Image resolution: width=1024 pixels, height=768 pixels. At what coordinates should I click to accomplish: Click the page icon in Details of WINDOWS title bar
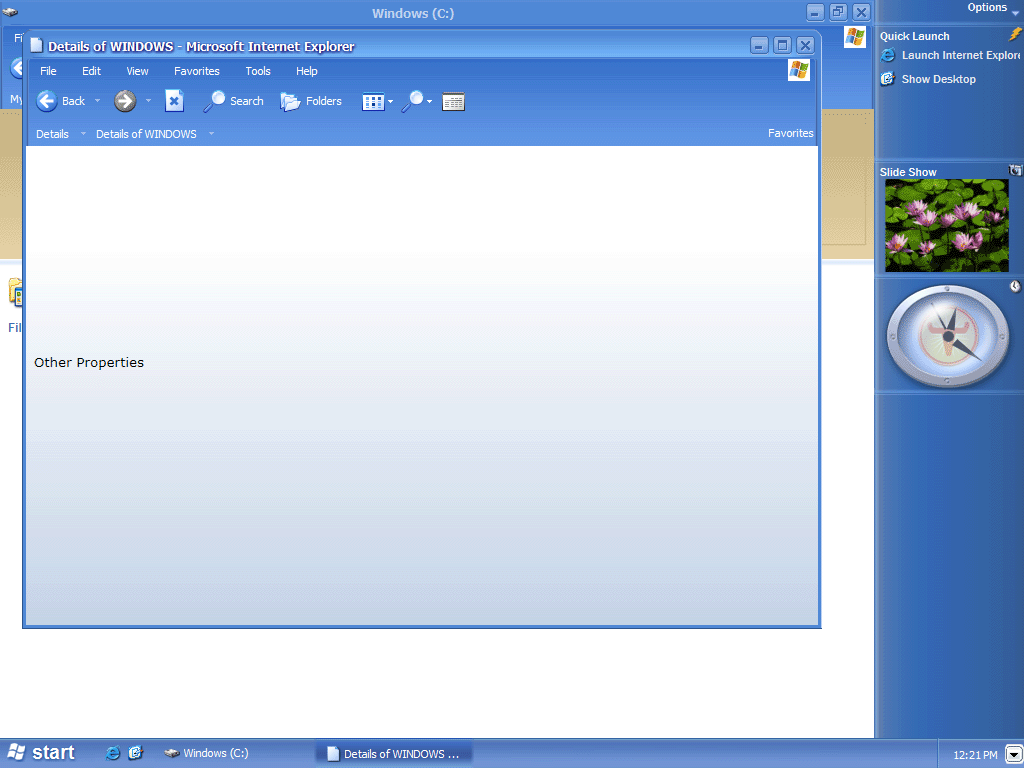37,46
